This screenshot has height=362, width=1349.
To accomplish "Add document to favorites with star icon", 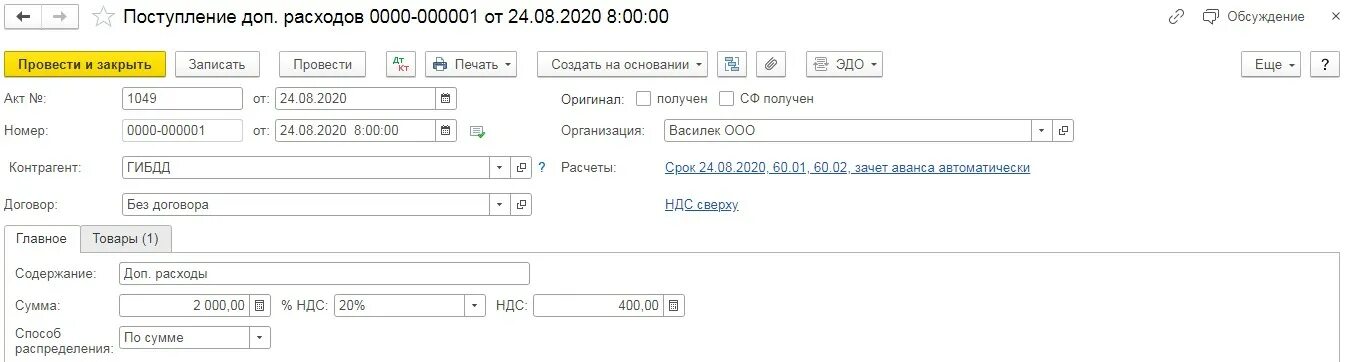I will coord(103,17).
